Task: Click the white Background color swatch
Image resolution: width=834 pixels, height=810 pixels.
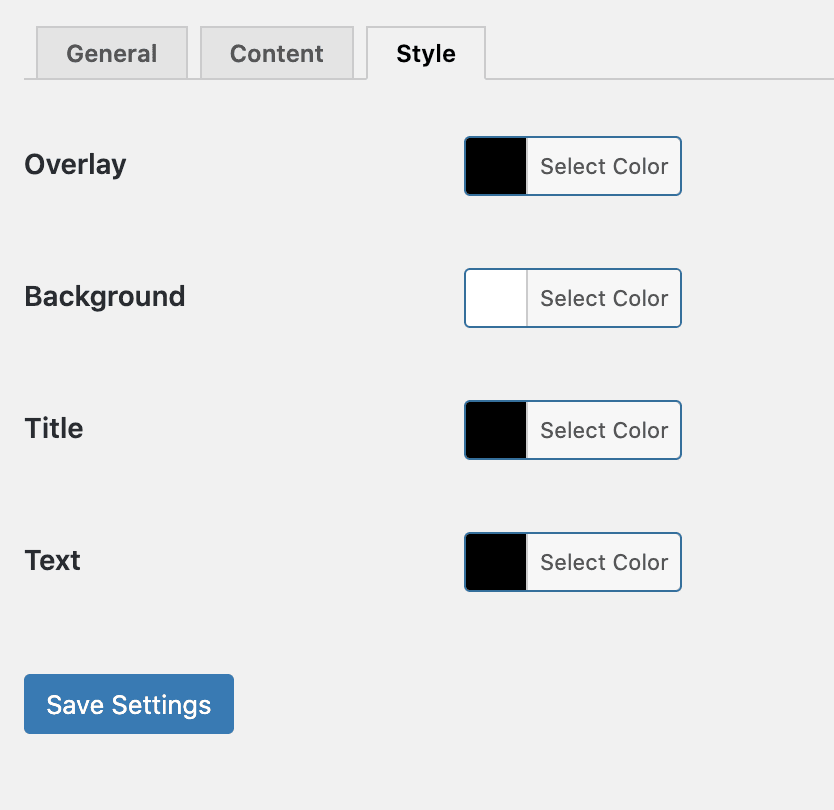Action: point(496,298)
